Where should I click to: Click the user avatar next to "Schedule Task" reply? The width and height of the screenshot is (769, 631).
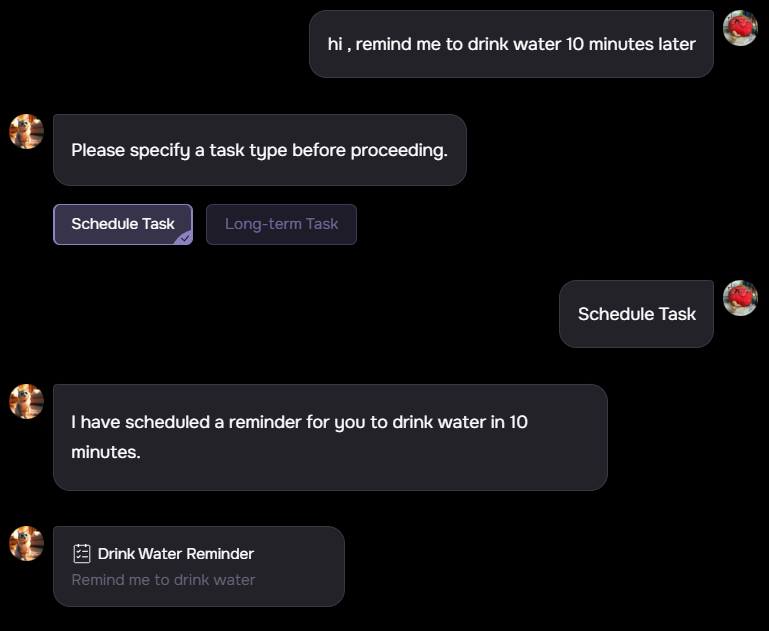(x=740, y=298)
